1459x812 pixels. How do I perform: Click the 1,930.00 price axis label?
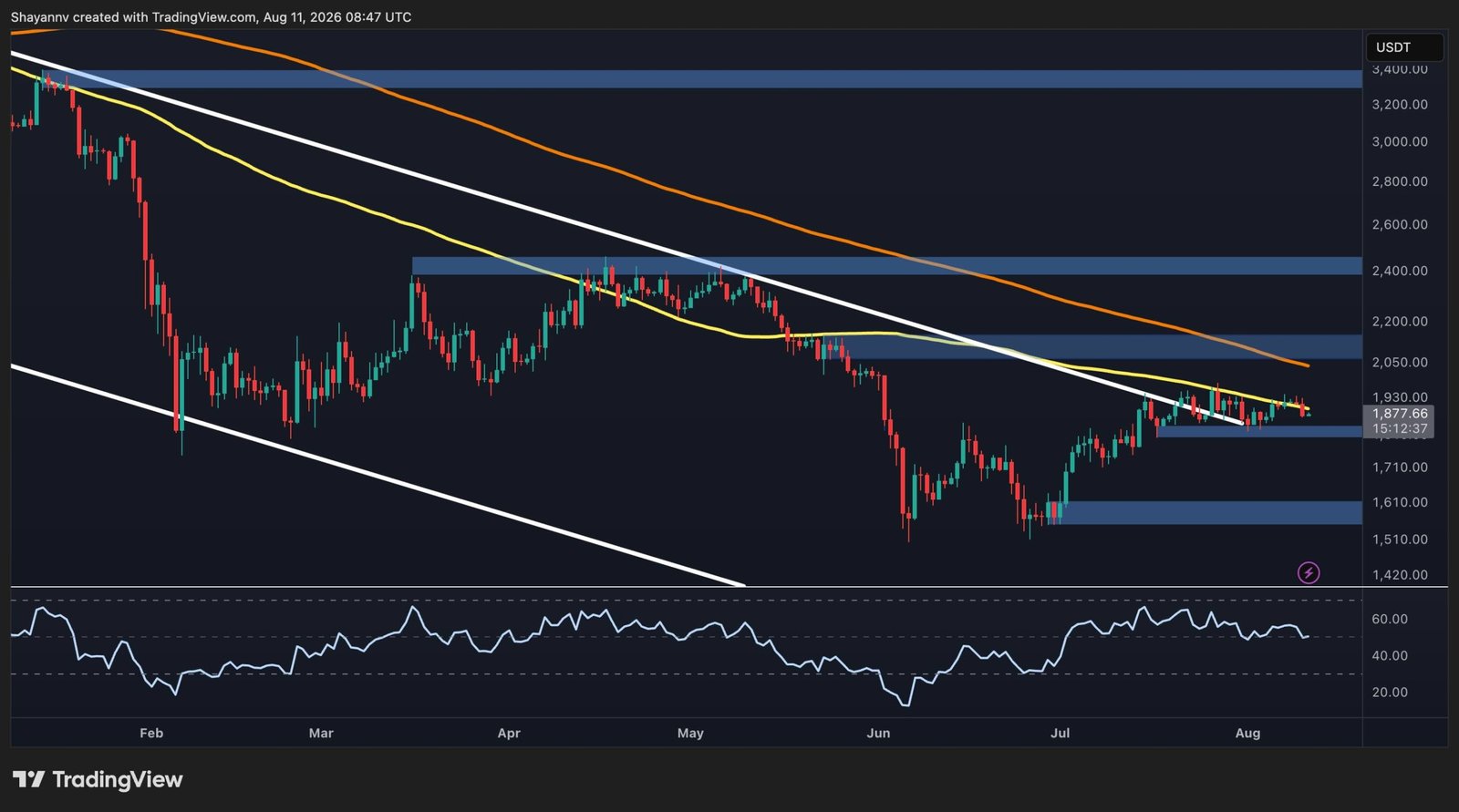[x=1400, y=398]
